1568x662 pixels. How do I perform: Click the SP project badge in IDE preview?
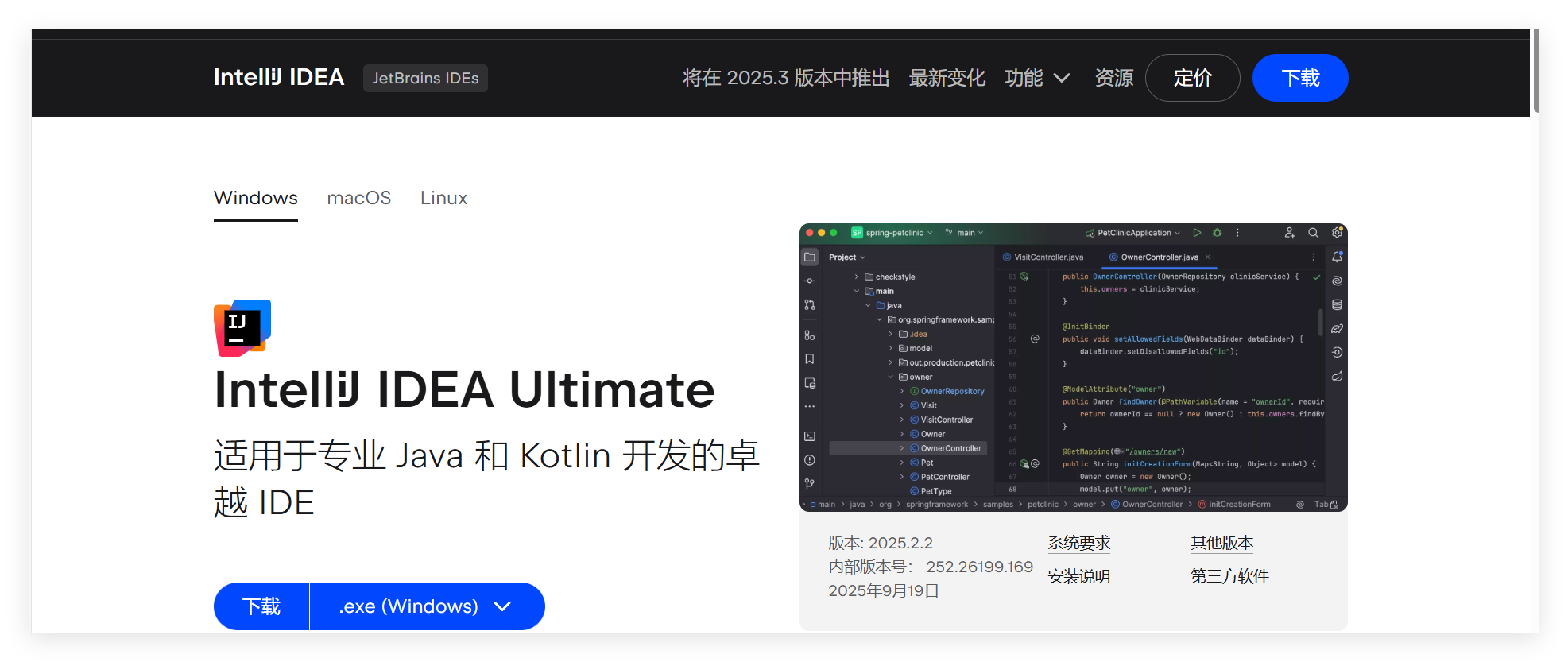[x=857, y=233]
